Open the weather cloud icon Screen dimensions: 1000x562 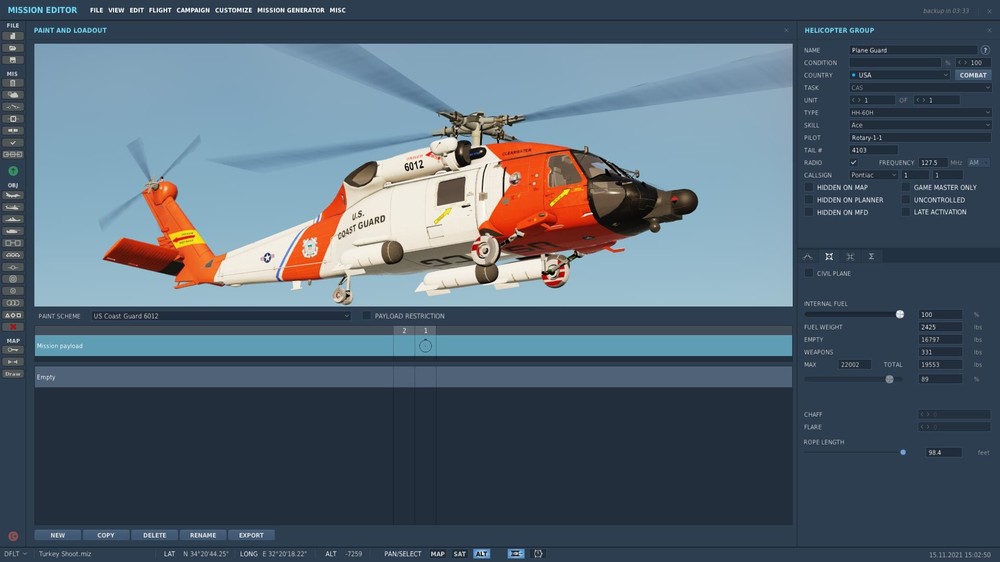[x=13, y=95]
